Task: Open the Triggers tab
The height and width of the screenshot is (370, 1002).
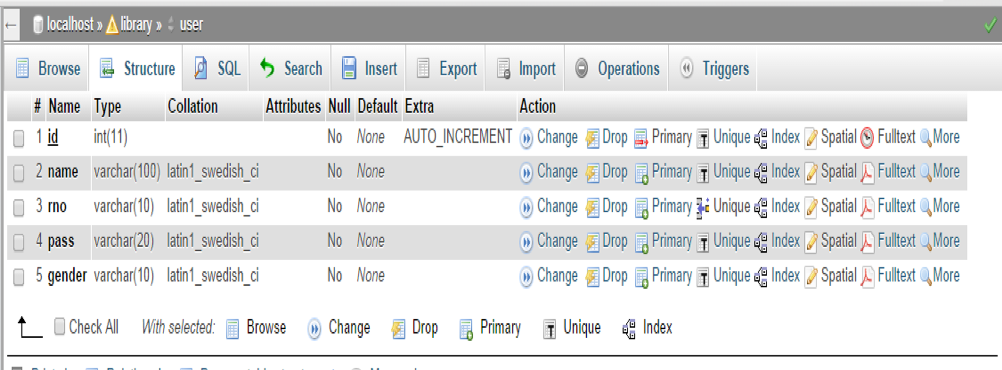Action: [714, 68]
